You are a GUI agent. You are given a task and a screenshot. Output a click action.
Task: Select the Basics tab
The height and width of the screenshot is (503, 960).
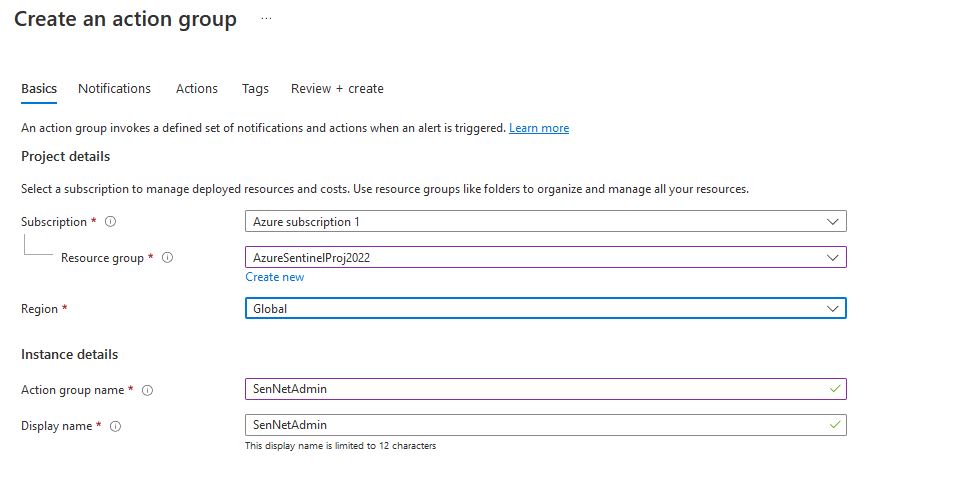(39, 89)
